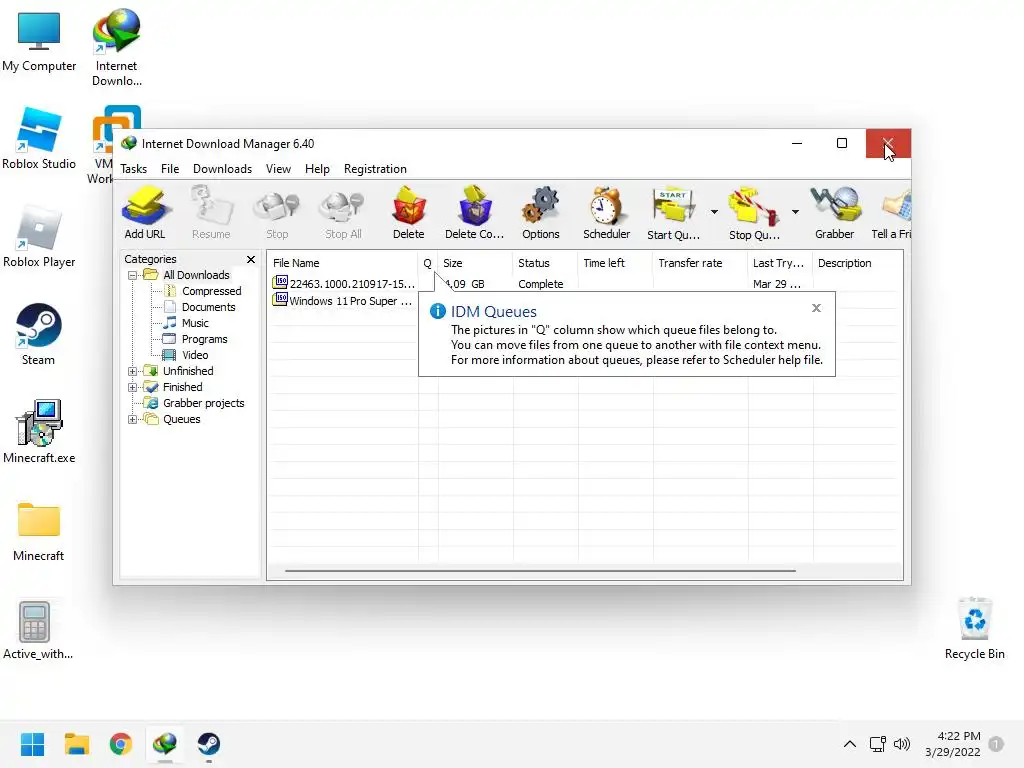
Task: Click the Stop All toolbar icon
Action: click(x=343, y=213)
